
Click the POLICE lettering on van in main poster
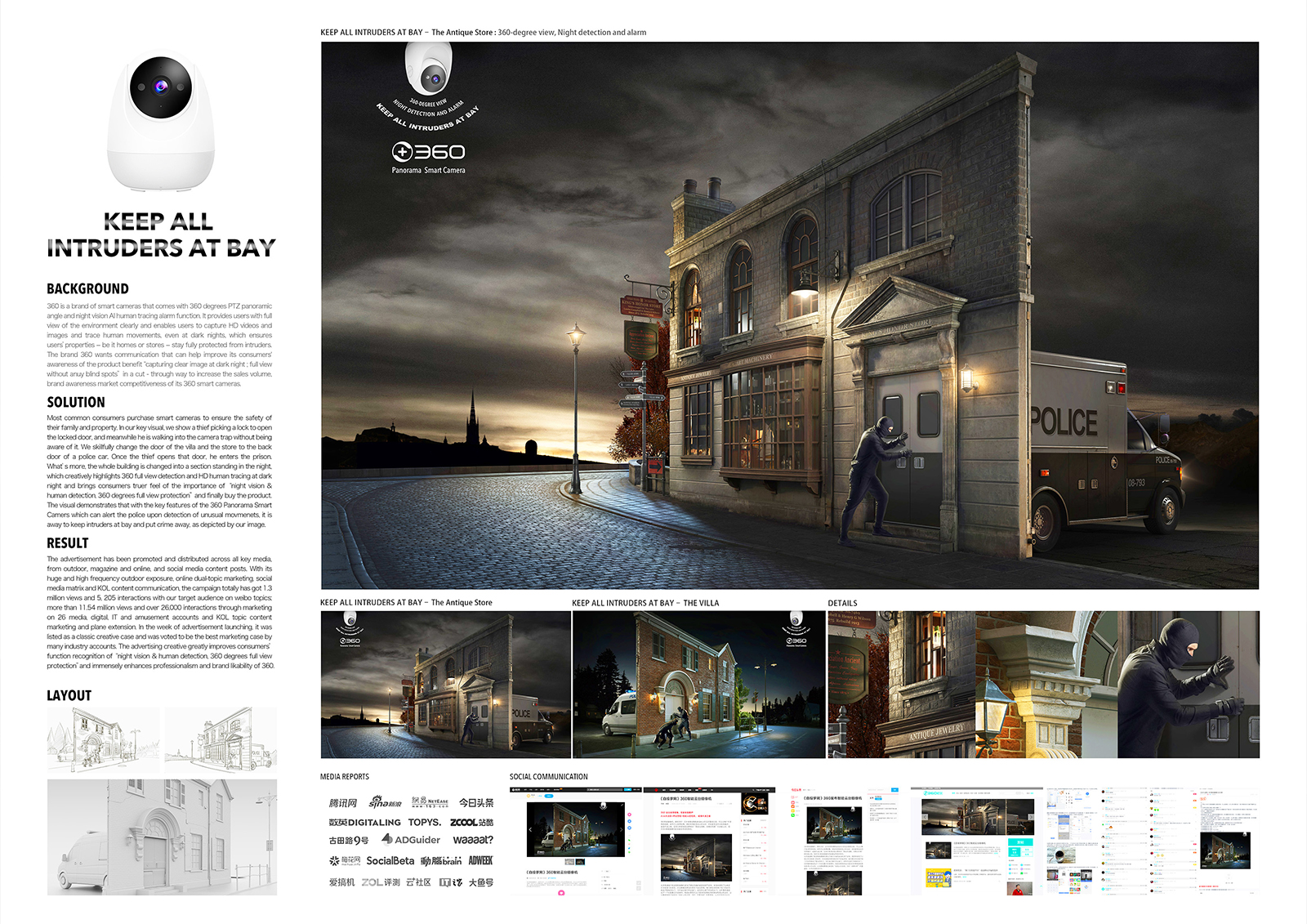tap(1064, 422)
